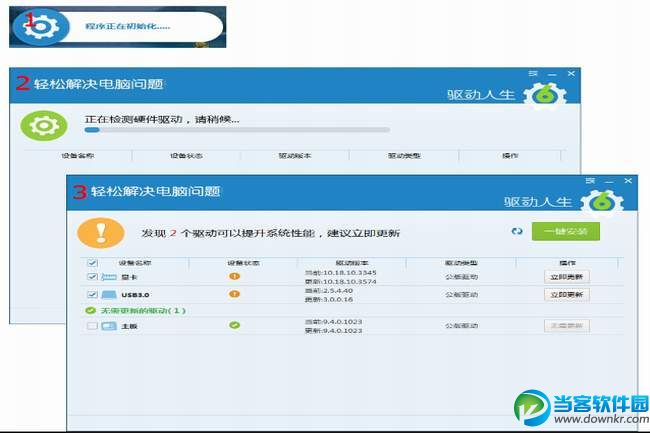Click the version text 更新:10.18.10.3574
Image resolution: width=650 pixels, height=433 pixels.
(340, 281)
